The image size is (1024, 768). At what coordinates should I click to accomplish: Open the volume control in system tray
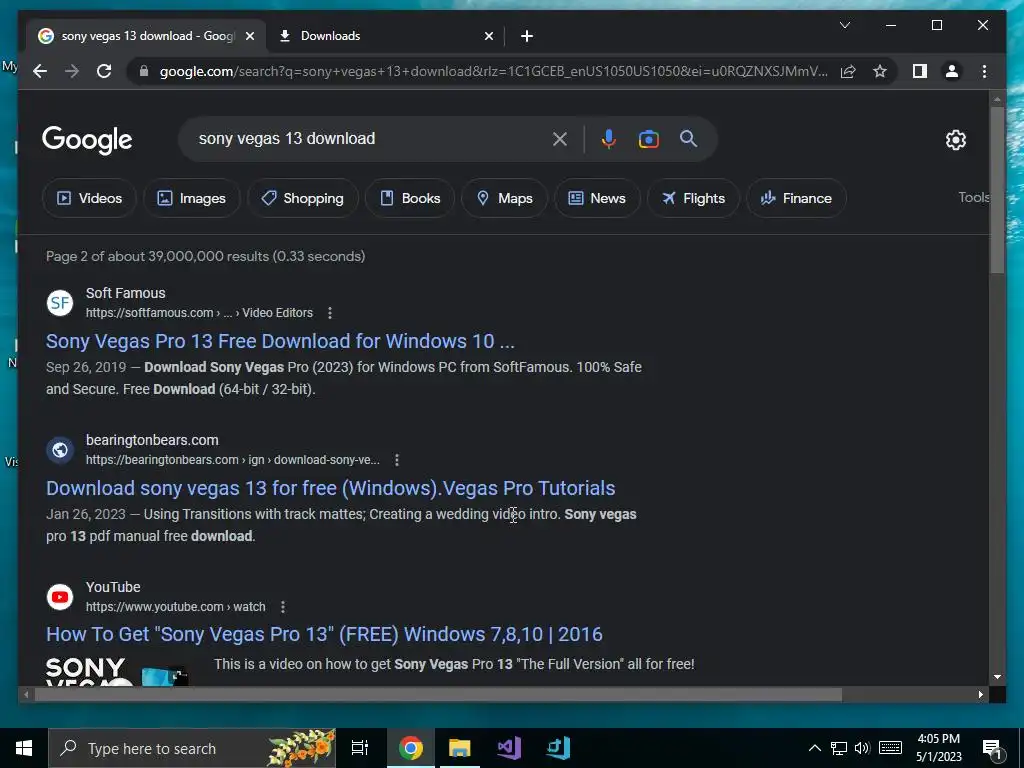click(x=862, y=748)
